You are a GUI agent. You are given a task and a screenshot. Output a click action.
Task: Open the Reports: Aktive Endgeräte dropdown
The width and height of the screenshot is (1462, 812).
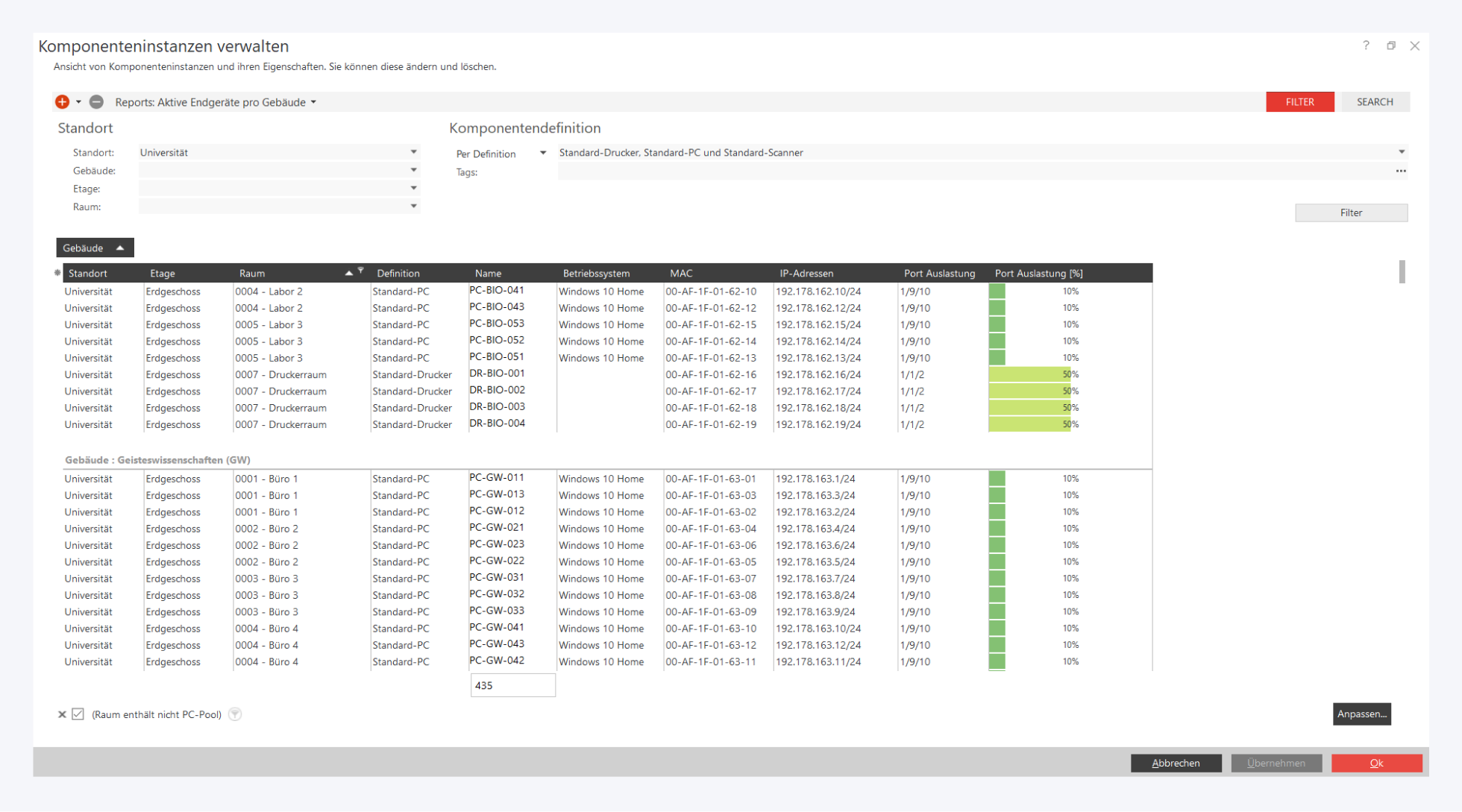[x=313, y=102]
